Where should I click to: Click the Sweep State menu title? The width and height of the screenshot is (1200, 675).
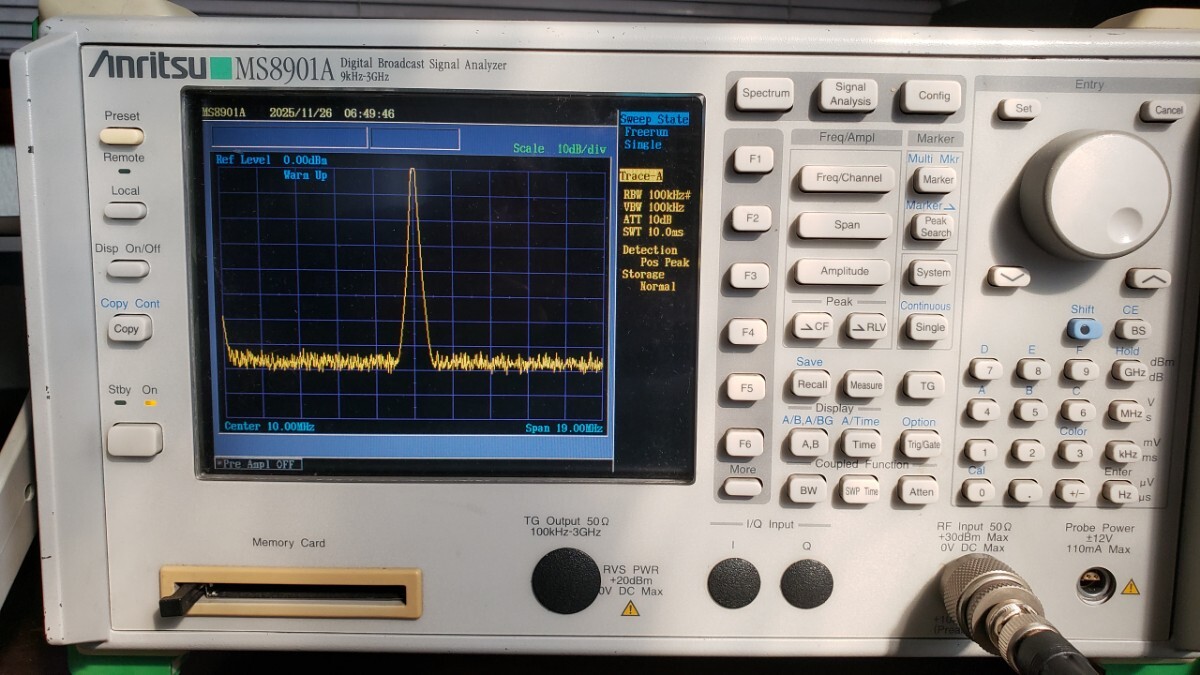click(654, 119)
